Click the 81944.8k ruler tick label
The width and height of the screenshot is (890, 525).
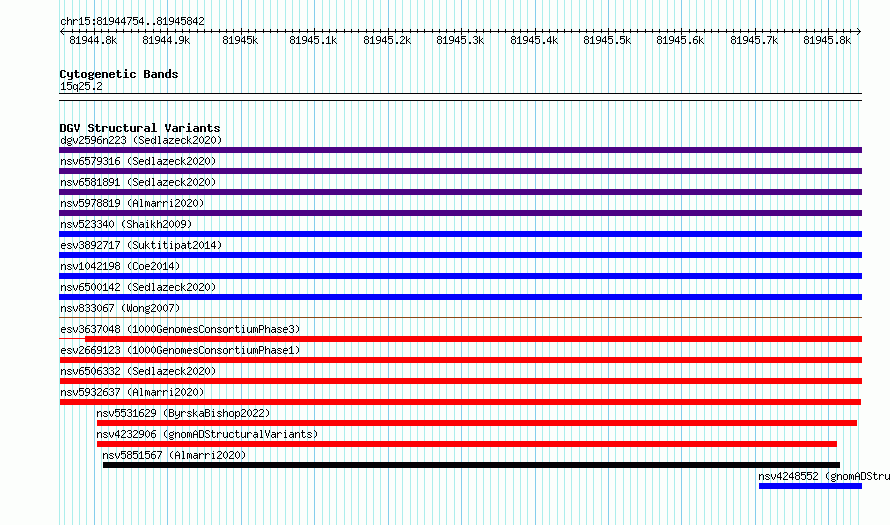[x=93, y=40]
